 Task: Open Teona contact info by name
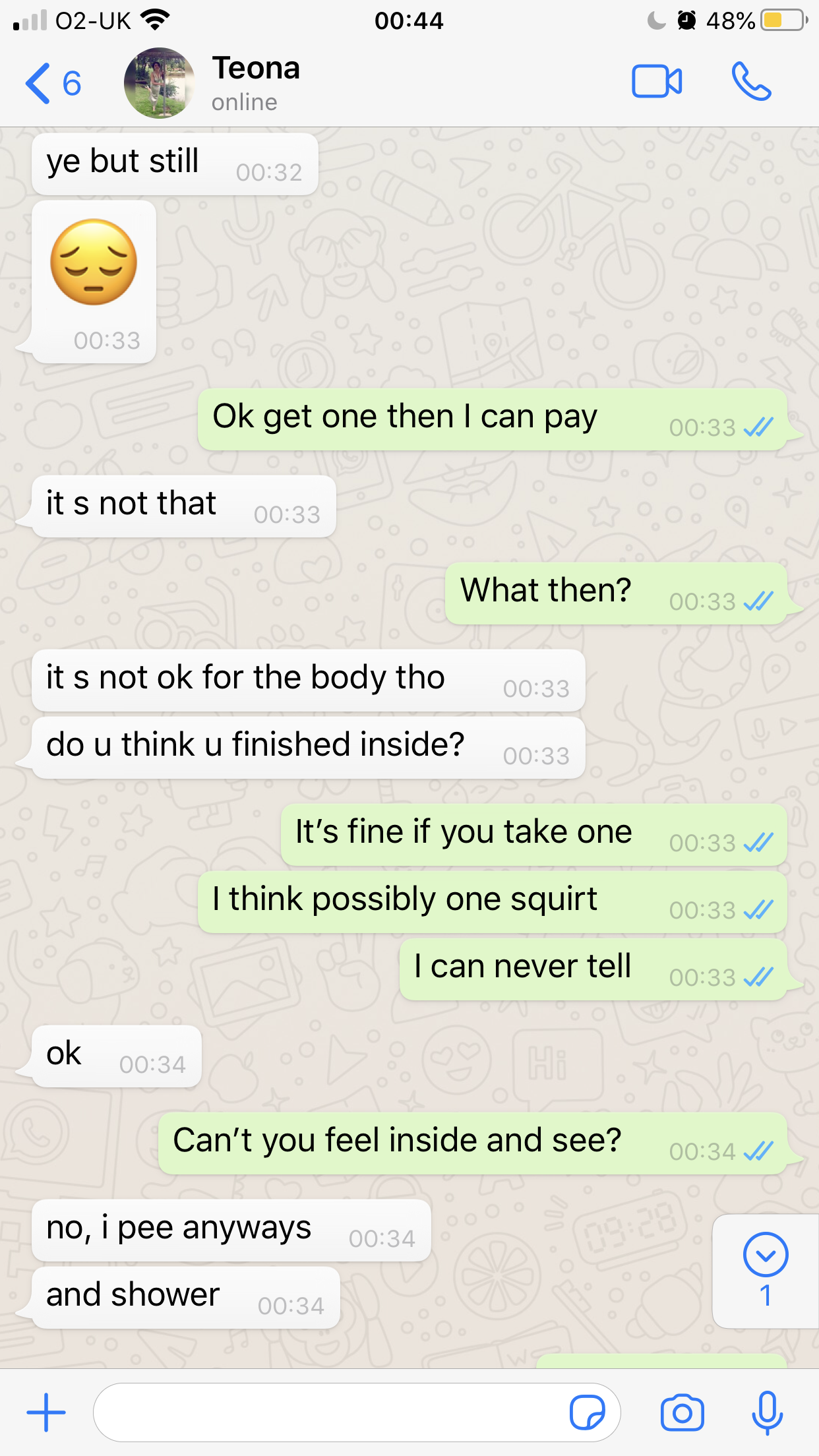[256, 68]
